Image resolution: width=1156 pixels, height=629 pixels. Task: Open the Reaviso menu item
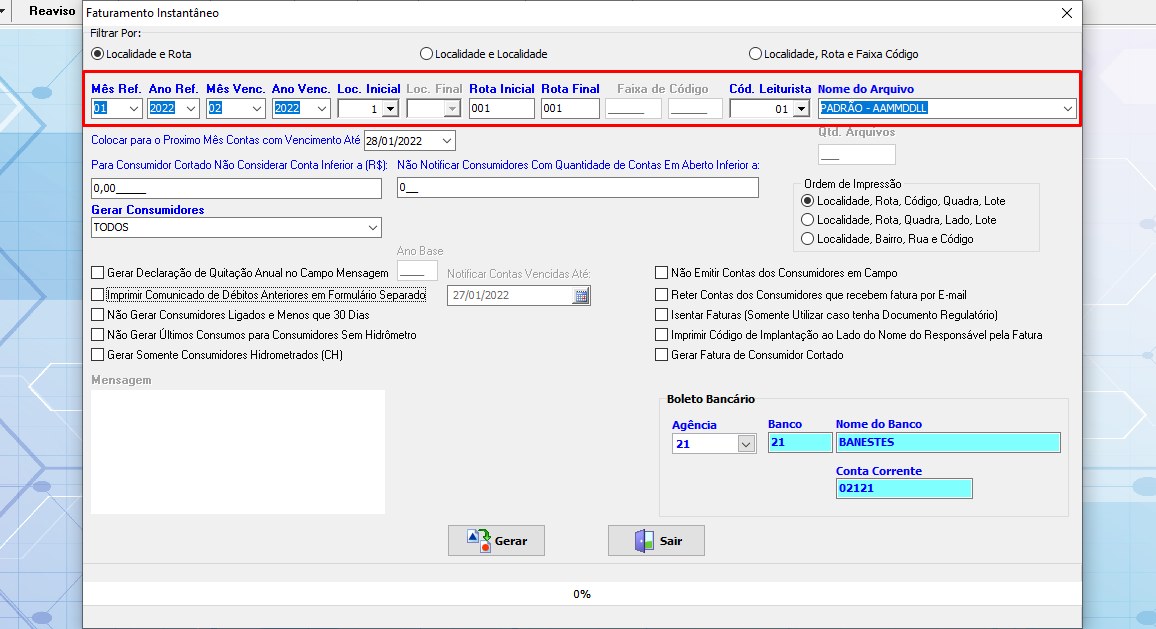52,11
